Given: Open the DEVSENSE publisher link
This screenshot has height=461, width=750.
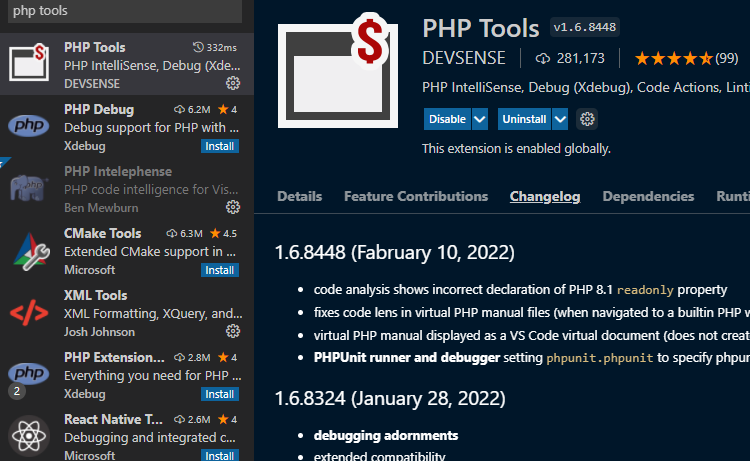Looking at the screenshot, I should point(464,58).
